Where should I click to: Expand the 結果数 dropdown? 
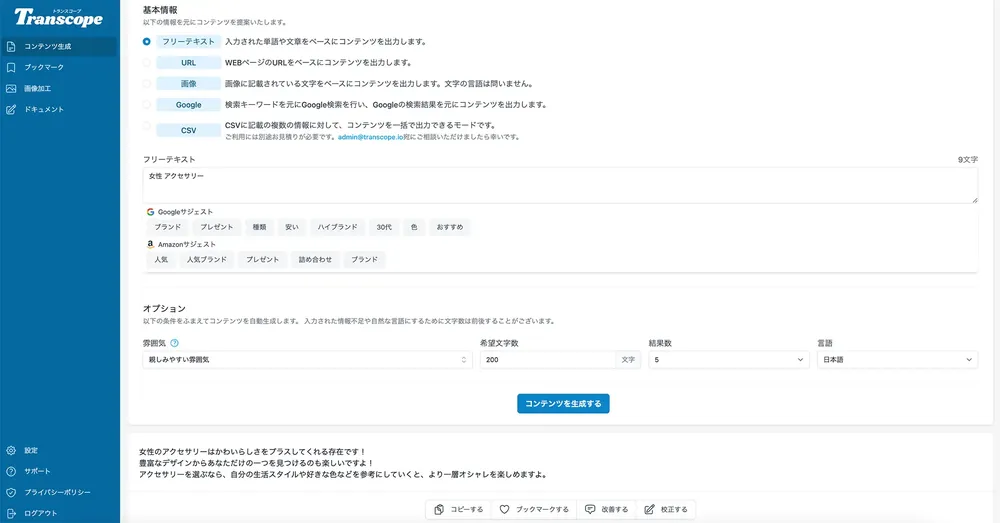[x=728, y=360]
